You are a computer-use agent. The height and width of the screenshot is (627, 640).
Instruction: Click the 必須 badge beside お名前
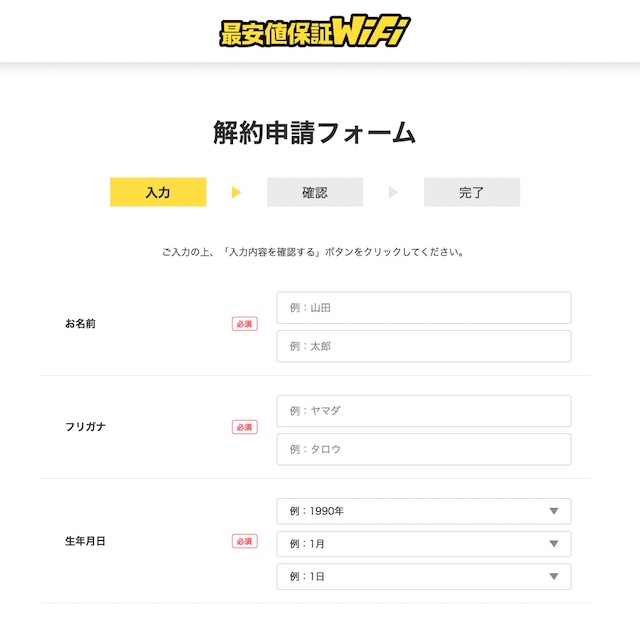(244, 324)
